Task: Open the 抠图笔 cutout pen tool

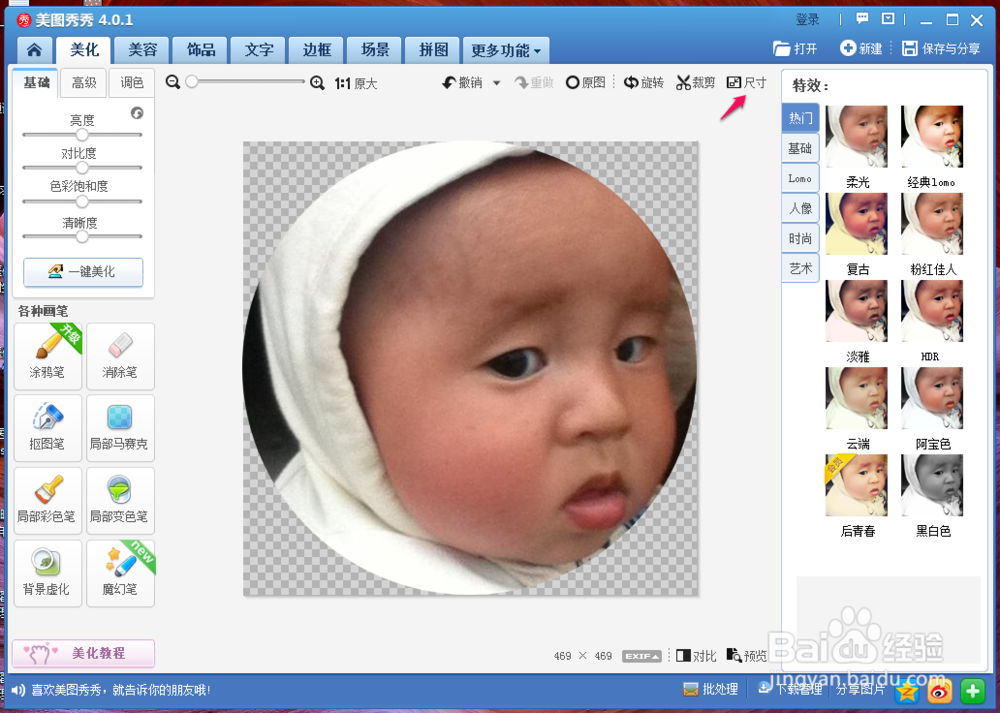Action: click(x=47, y=428)
